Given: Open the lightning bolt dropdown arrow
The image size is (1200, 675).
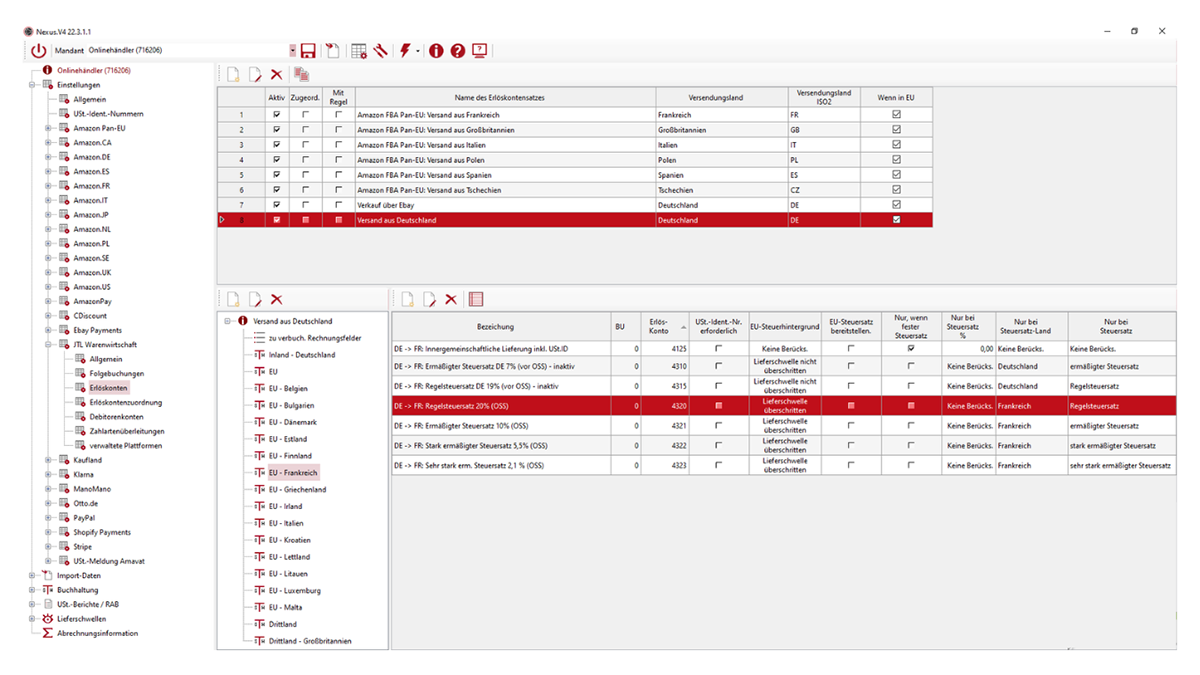Looking at the screenshot, I should (x=418, y=52).
